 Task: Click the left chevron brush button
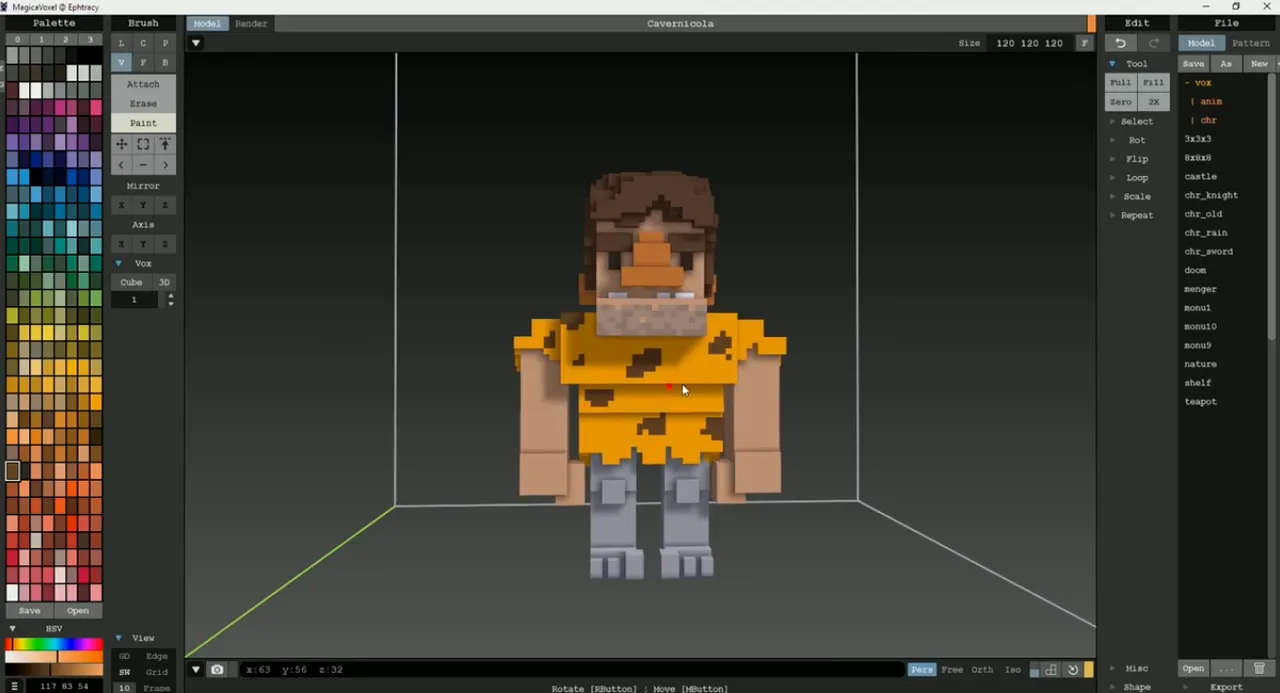click(121, 165)
